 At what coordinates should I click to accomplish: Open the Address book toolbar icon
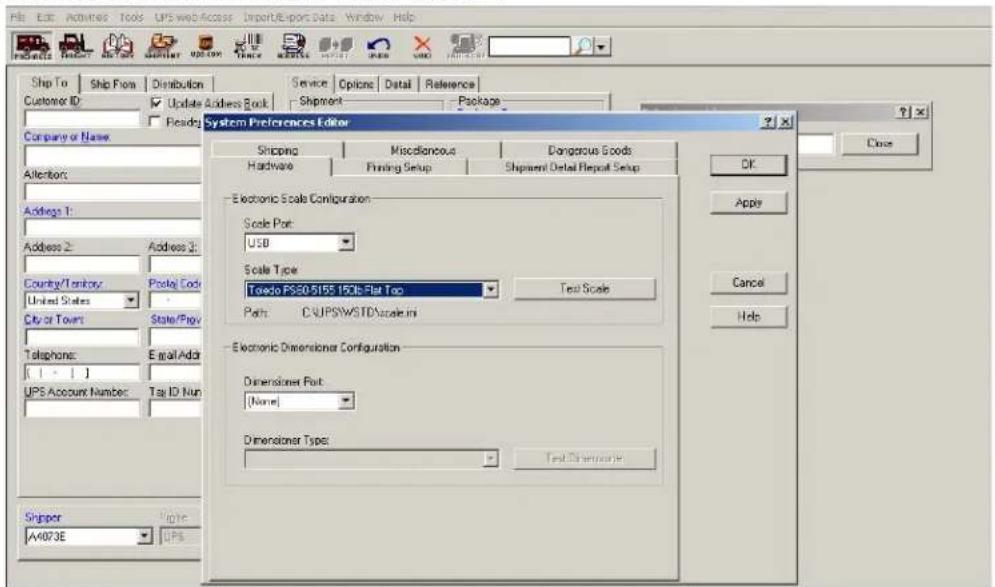point(293,46)
